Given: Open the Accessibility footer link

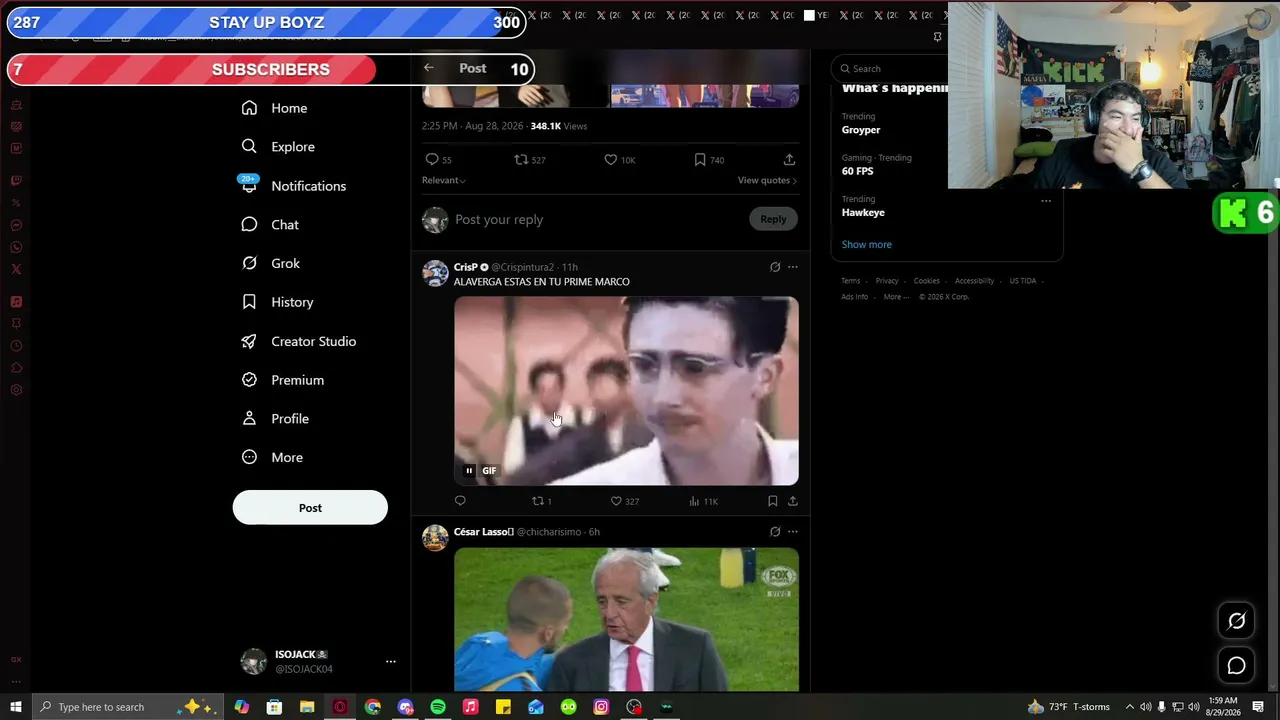Looking at the screenshot, I should click(x=974, y=281).
